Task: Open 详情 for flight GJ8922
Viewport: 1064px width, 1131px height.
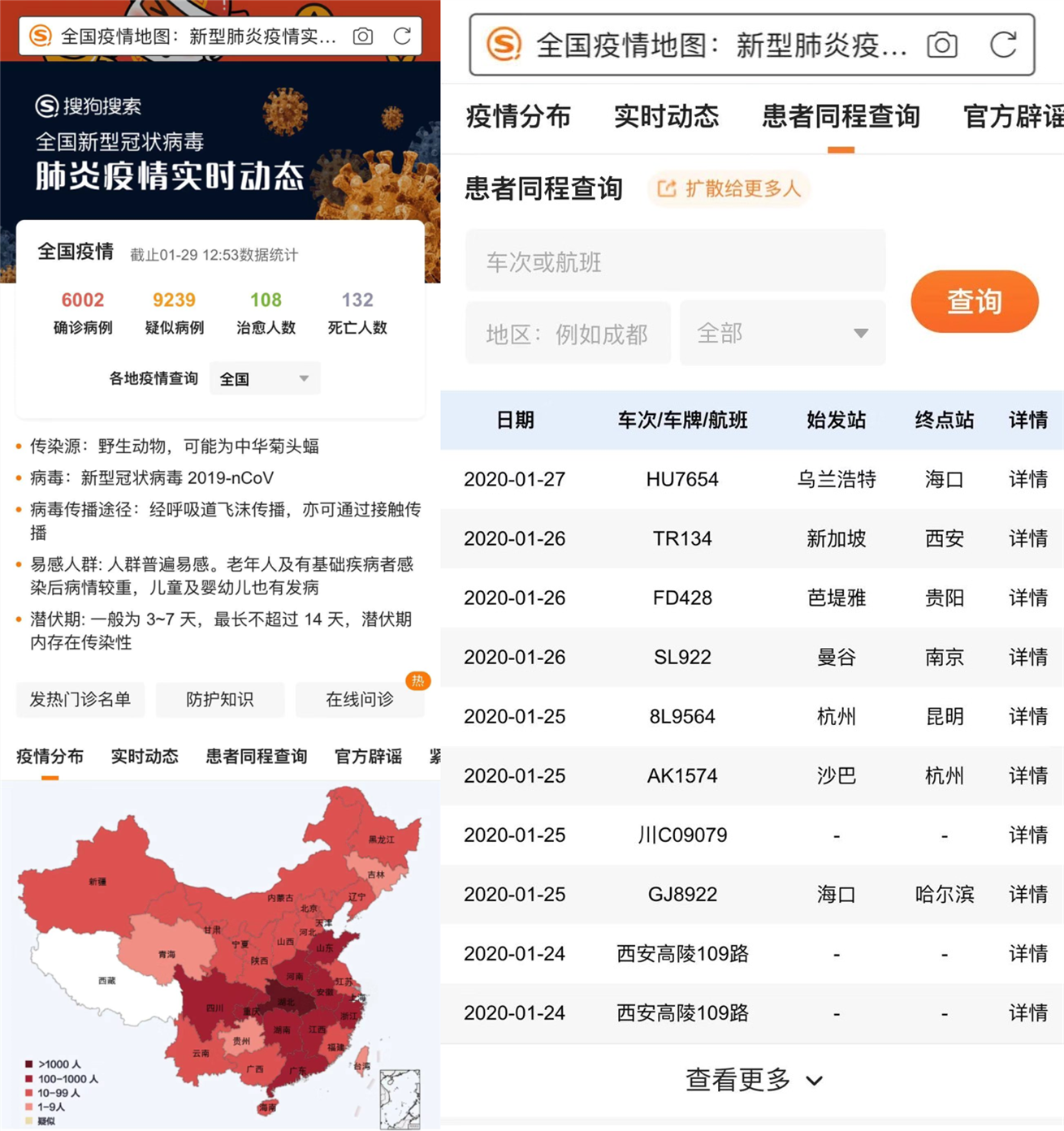Action: pos(1028,894)
